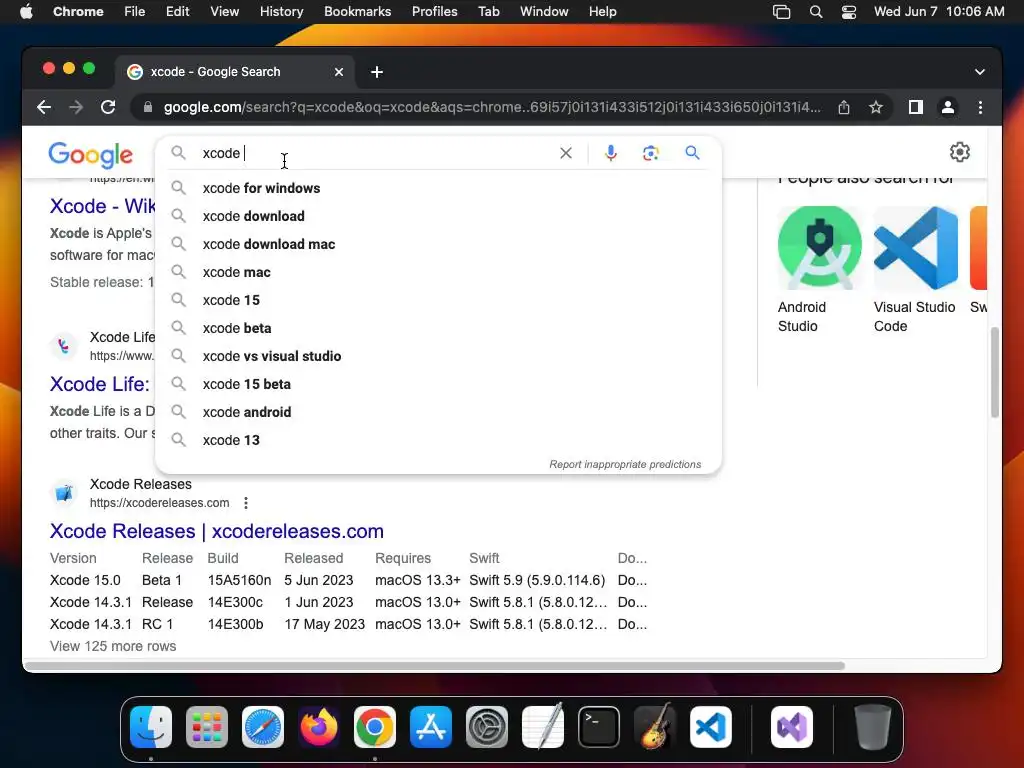The image size is (1024, 768).
Task: Select suggestion 'xcode download'
Action: [x=438, y=216]
